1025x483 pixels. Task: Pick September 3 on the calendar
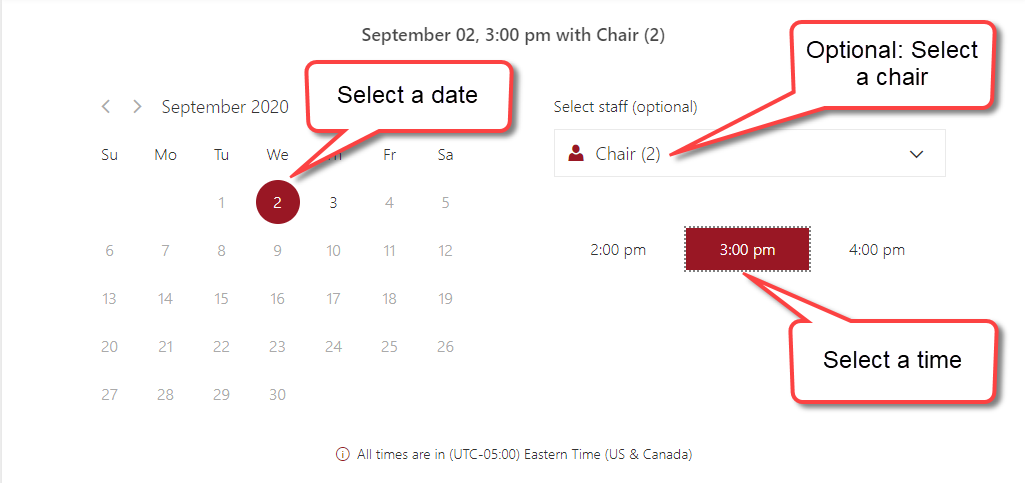pos(333,203)
